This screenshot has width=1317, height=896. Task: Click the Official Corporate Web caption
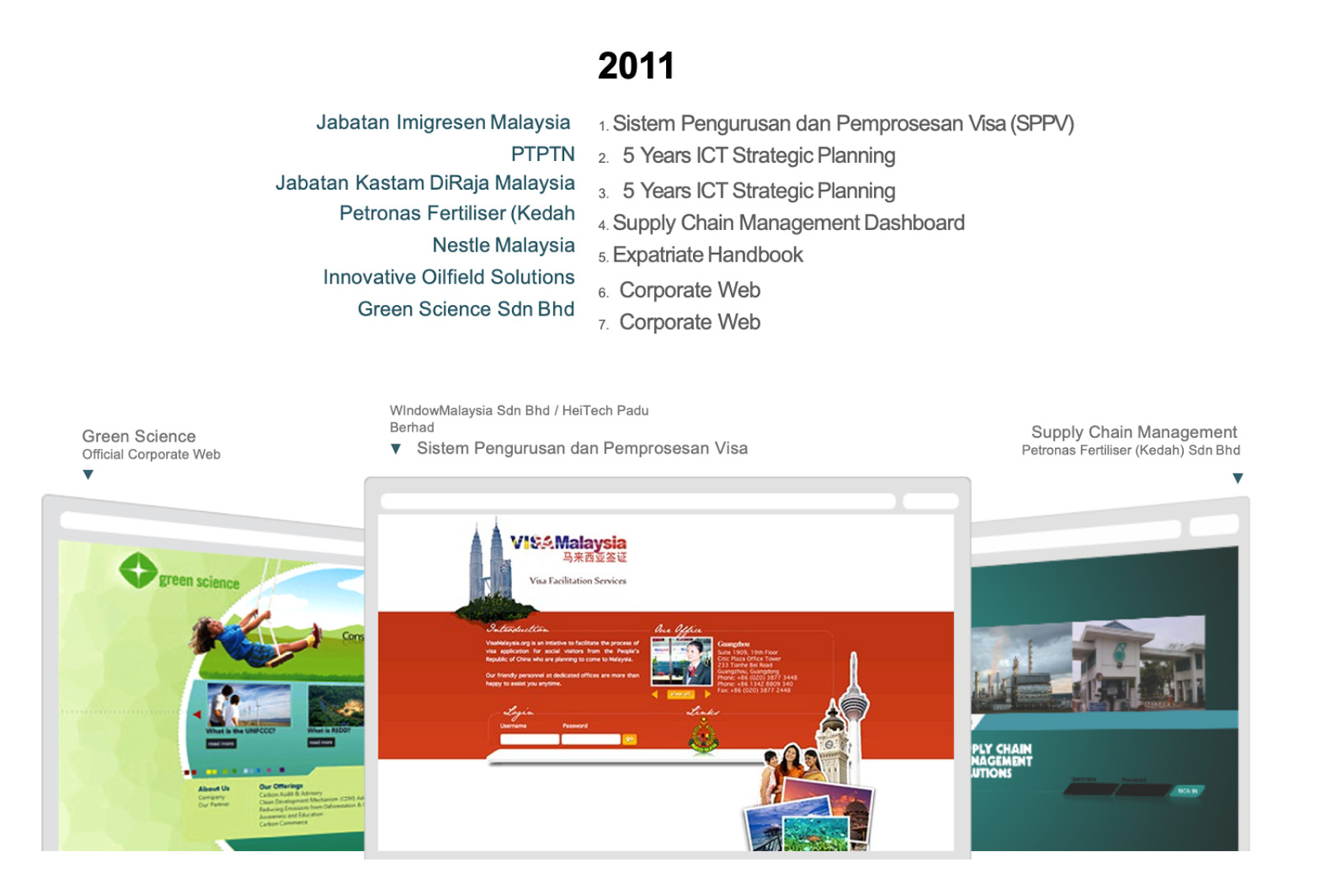(x=151, y=455)
